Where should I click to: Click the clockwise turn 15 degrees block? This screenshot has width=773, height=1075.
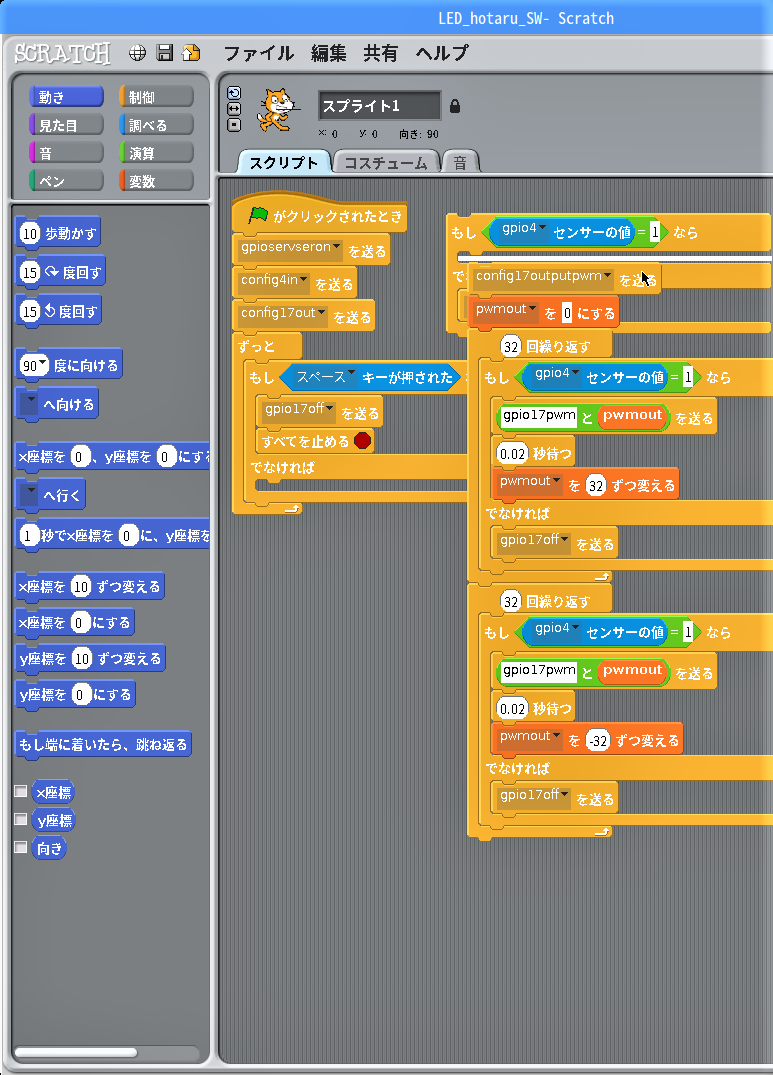[x=60, y=272]
